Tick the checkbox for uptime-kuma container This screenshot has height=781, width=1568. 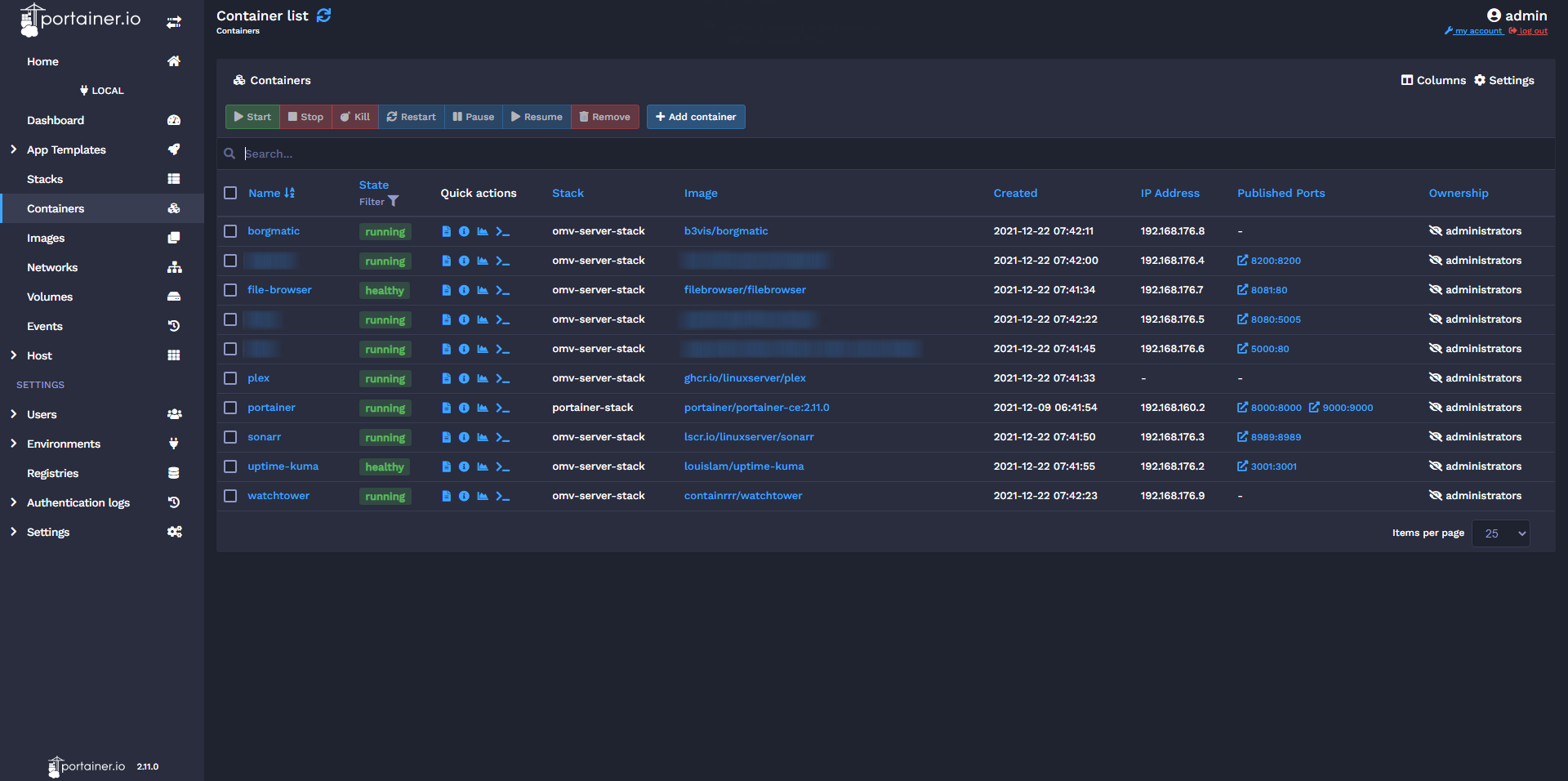click(230, 466)
